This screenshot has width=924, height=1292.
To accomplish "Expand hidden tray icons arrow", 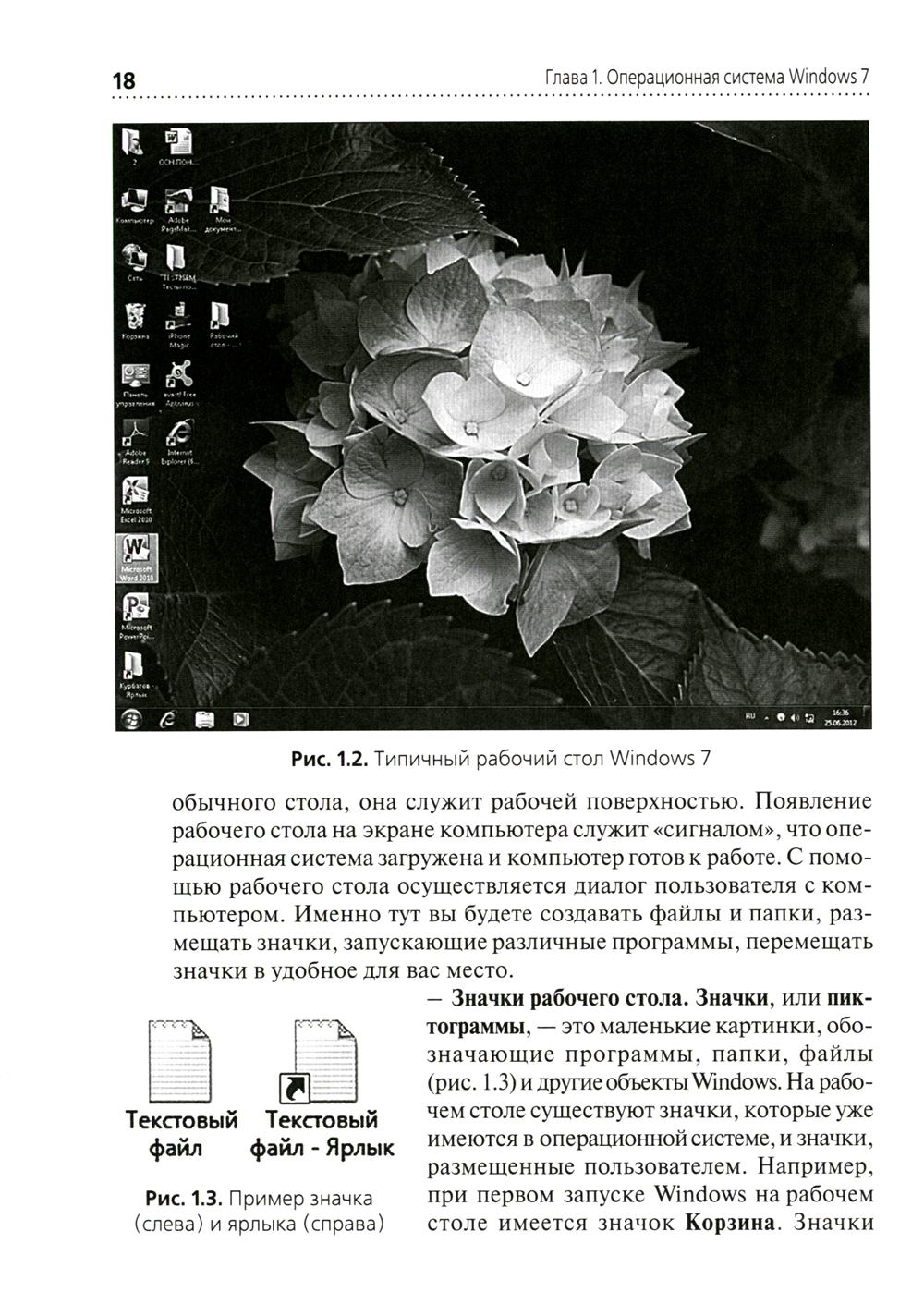I will 766,717.
